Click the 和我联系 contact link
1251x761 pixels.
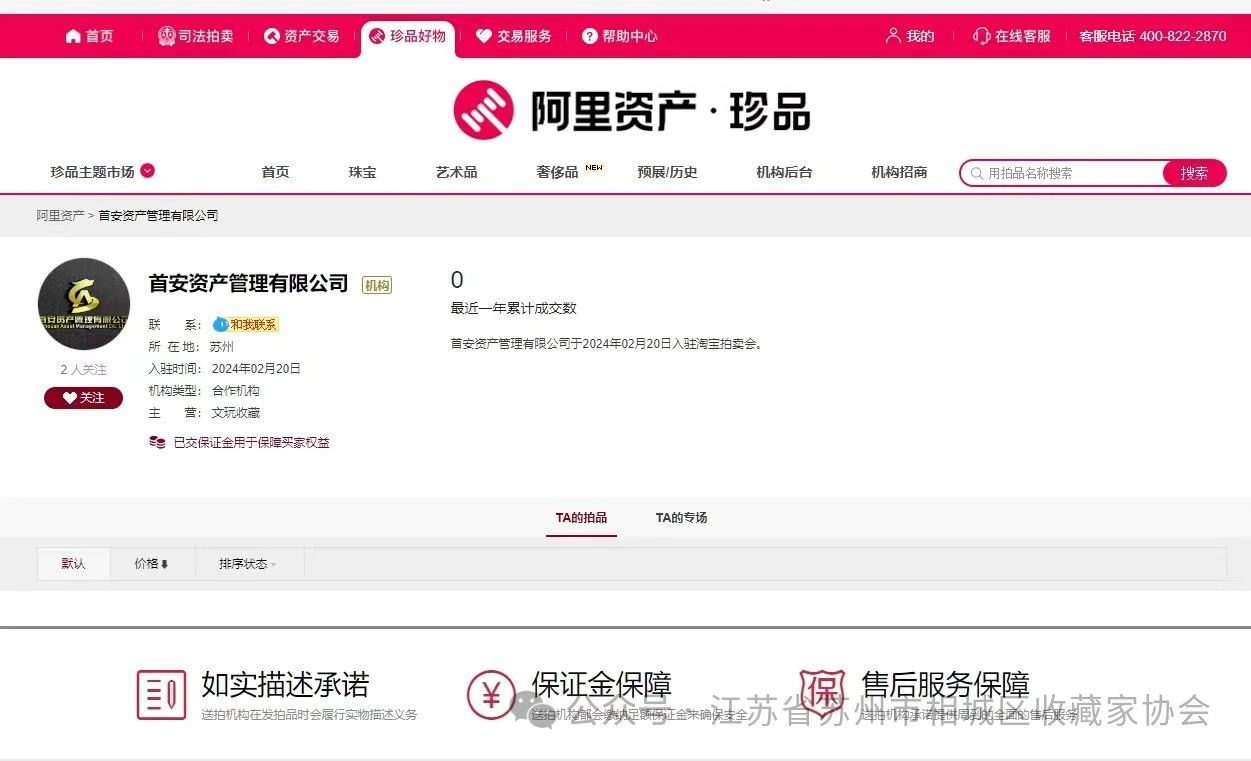click(253, 325)
